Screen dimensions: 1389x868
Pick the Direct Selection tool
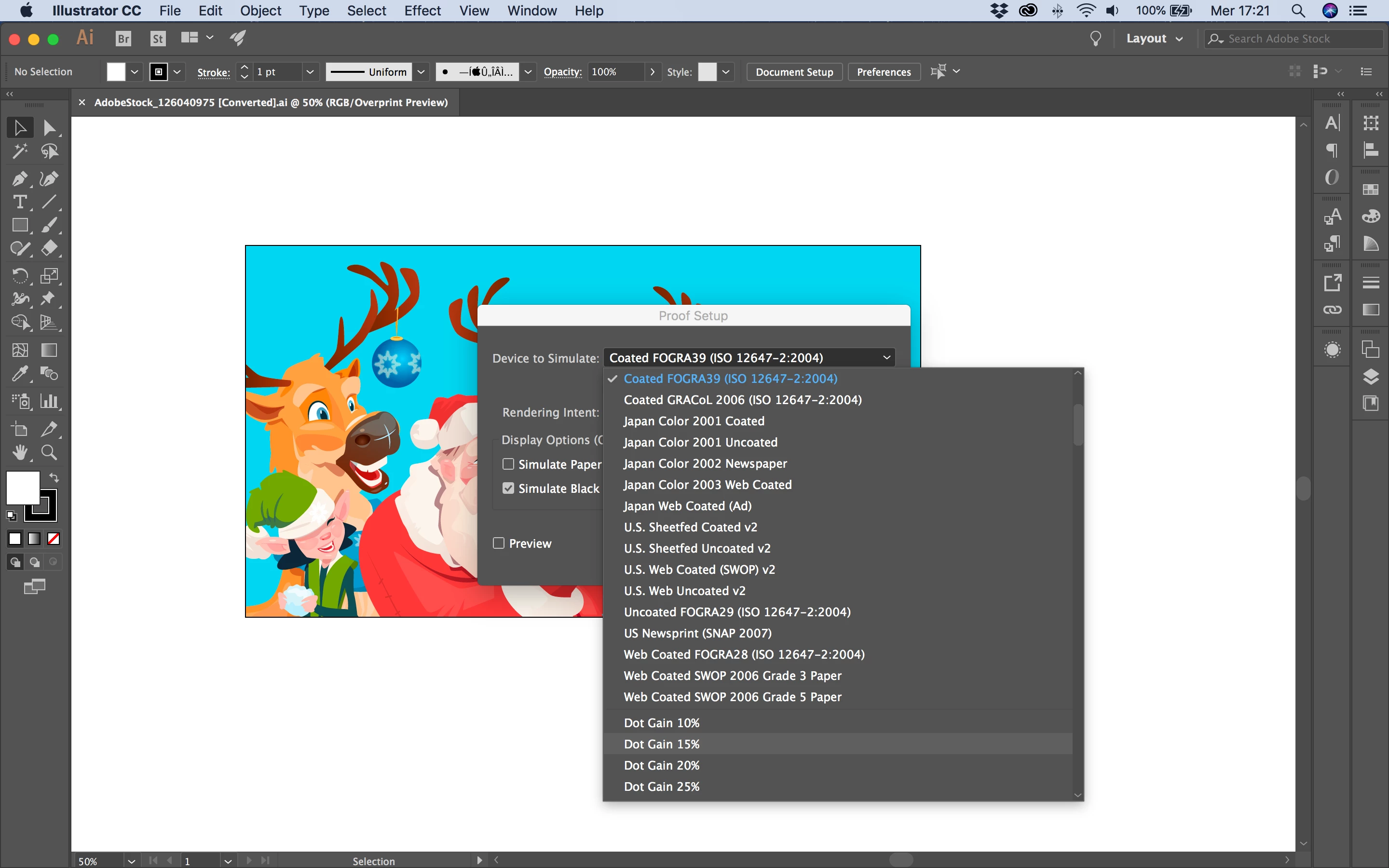coord(49,127)
